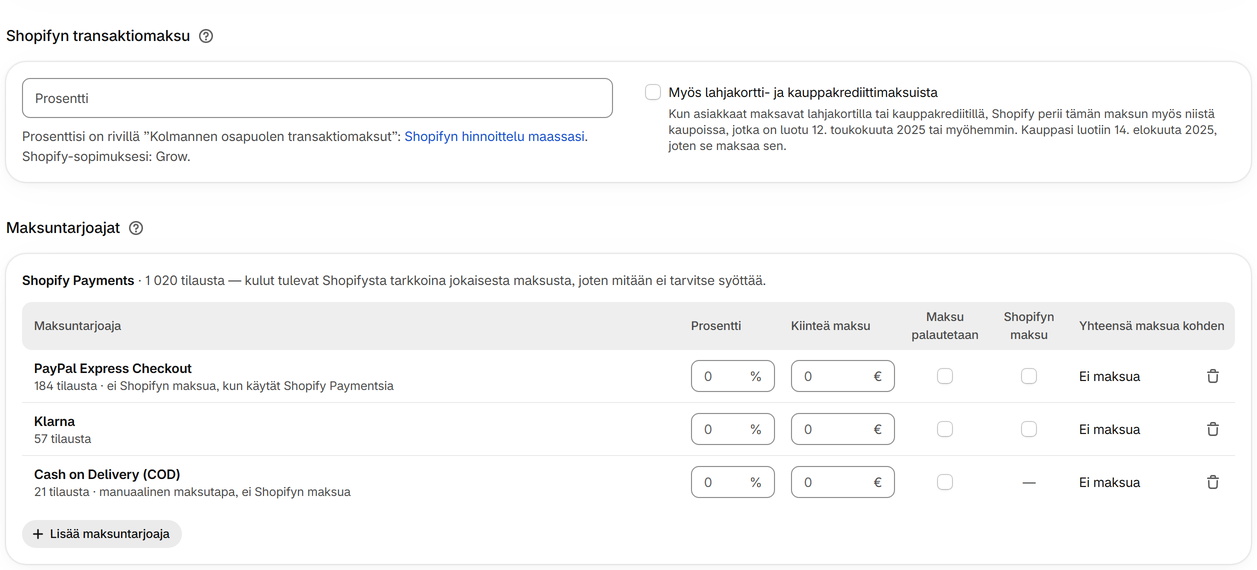
Task: Focus the Prosentti transaction fee field
Action: pos(317,98)
